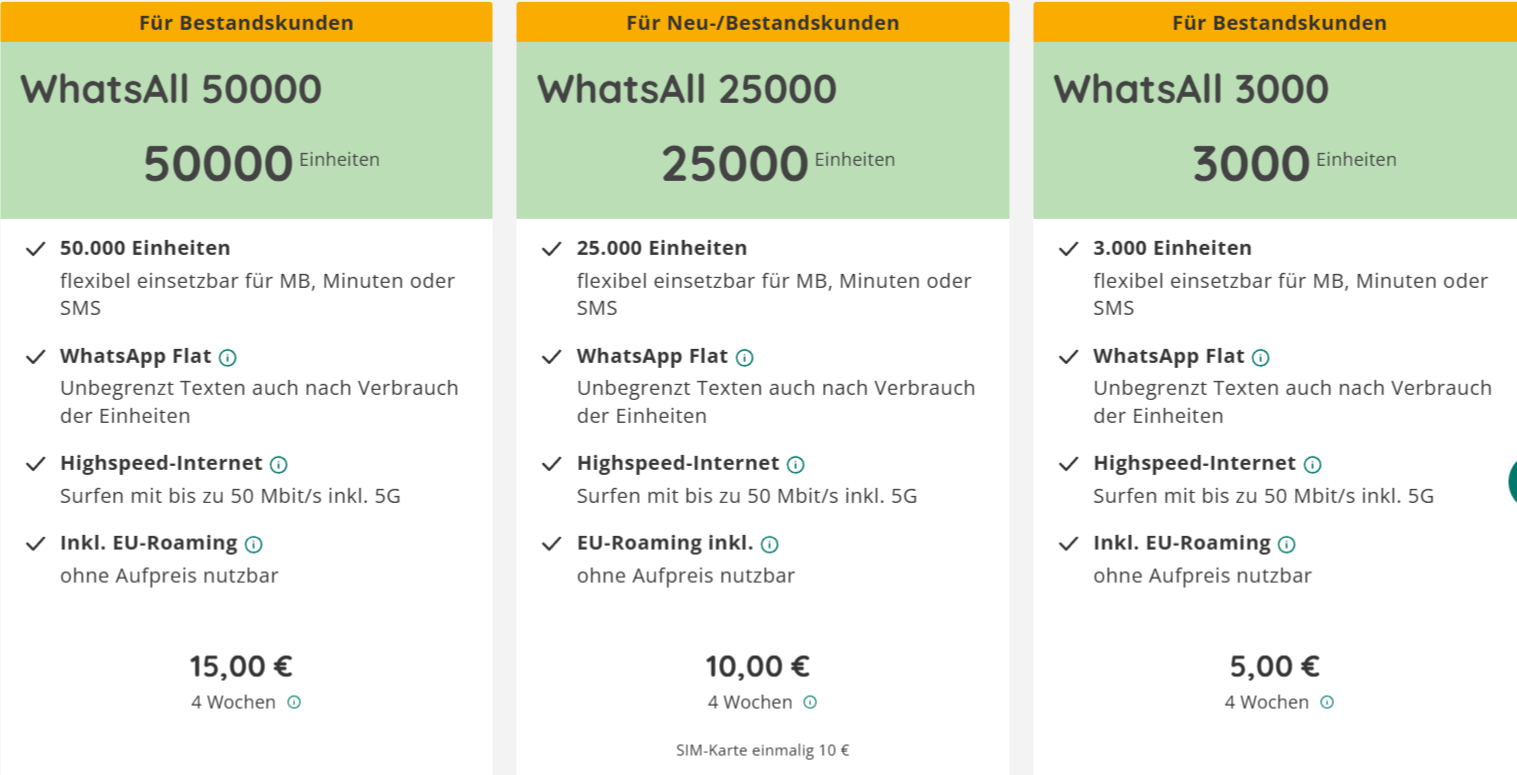The image size is (1517, 775).
Task: Click the 10,00 € price
Action: click(758, 666)
